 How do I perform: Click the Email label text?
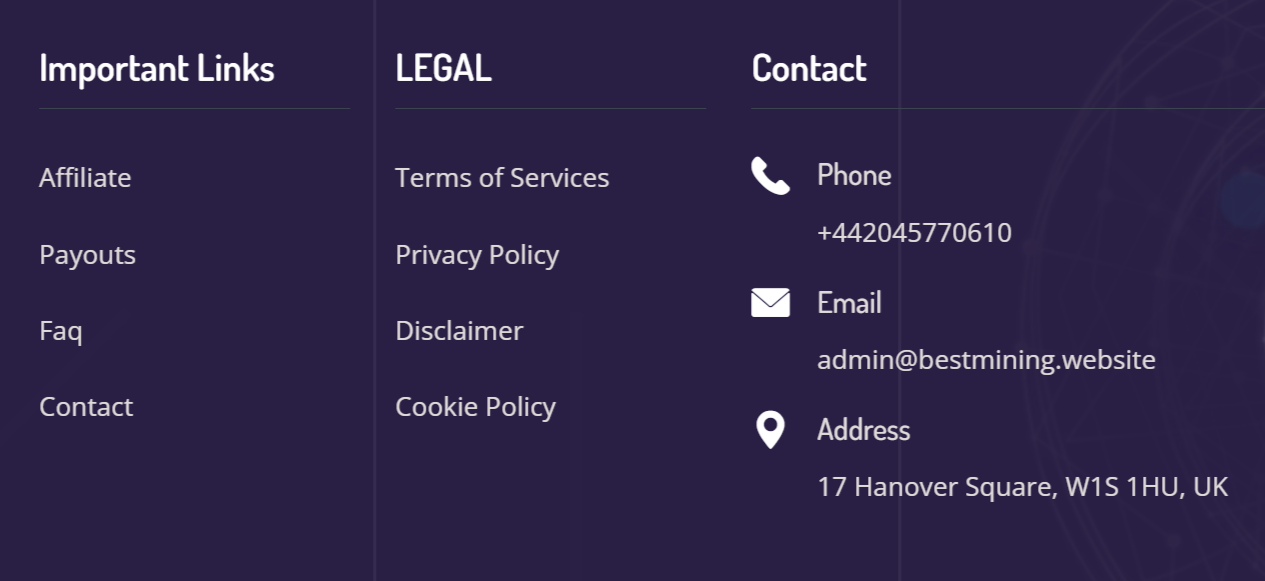pos(849,302)
